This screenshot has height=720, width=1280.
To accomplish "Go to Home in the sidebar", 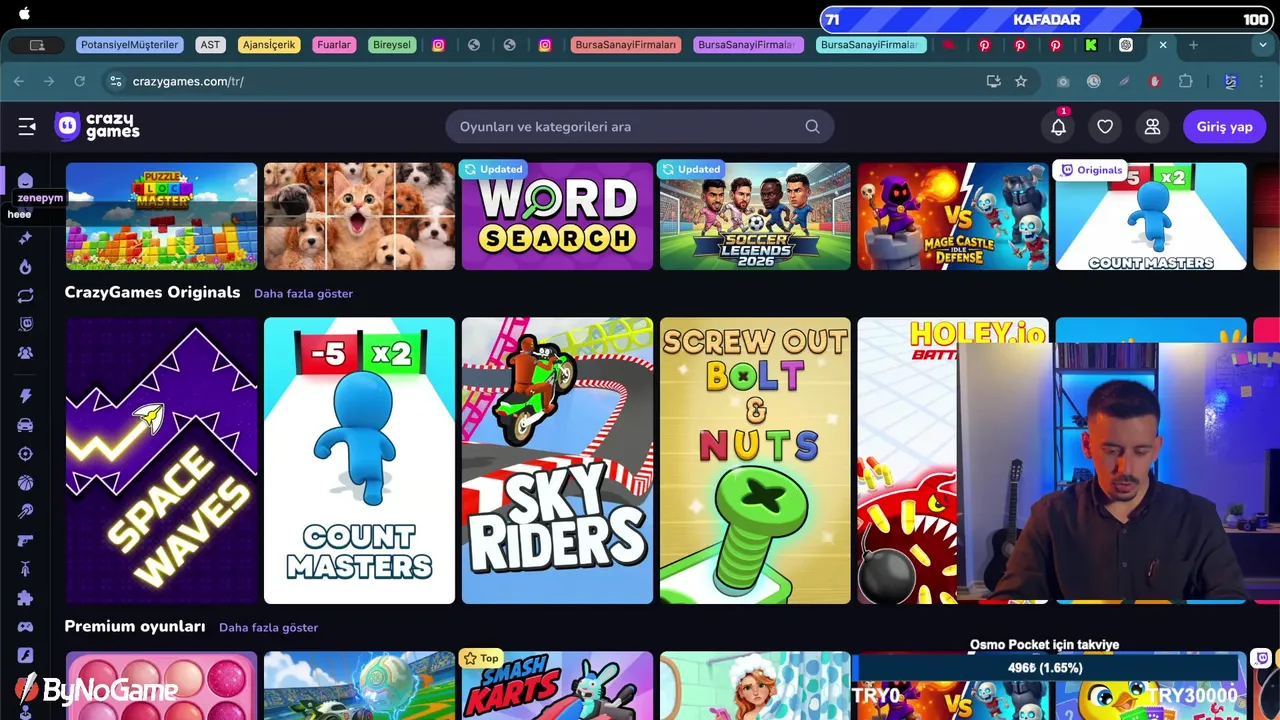I will click(x=25, y=181).
